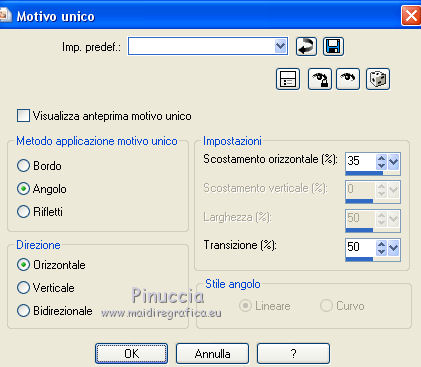Toggle the dialog layout panel icon
The width and height of the screenshot is (421, 367).
pos(288,79)
